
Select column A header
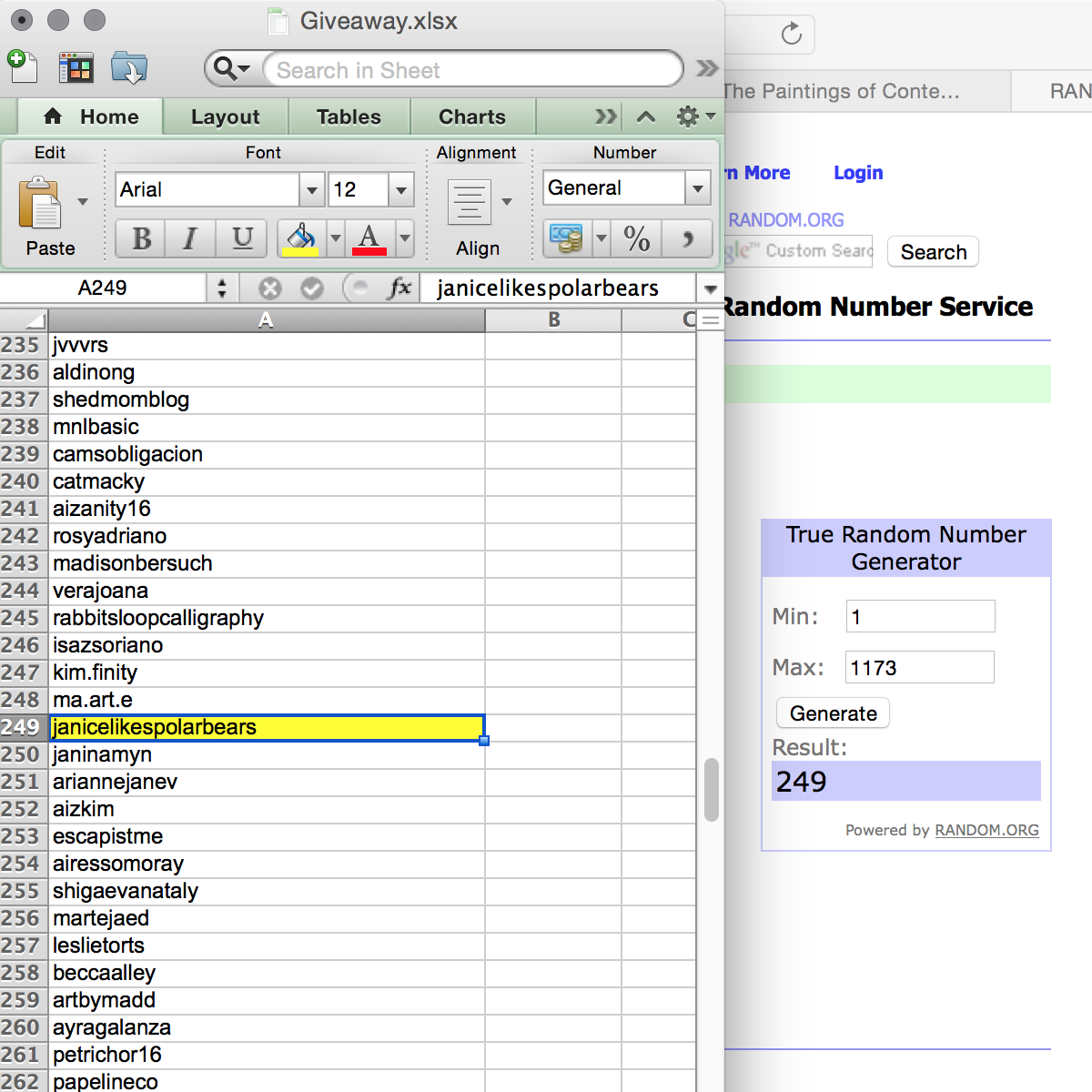(266, 320)
